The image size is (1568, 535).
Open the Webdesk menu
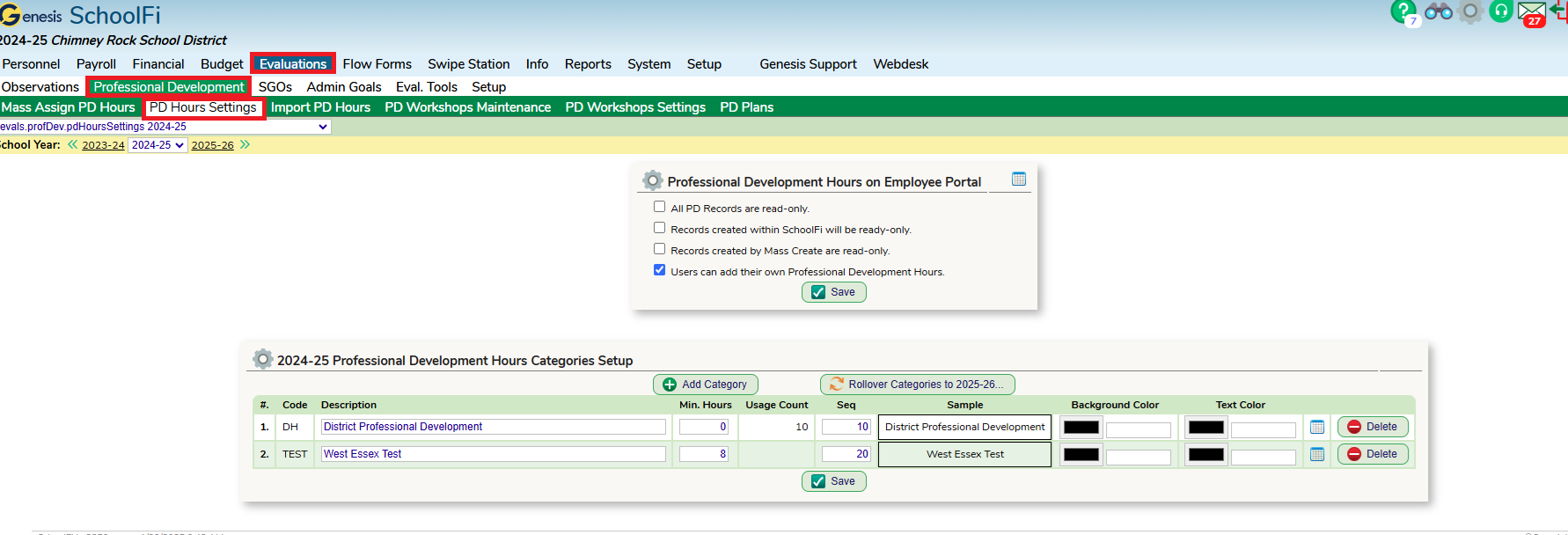pos(900,64)
